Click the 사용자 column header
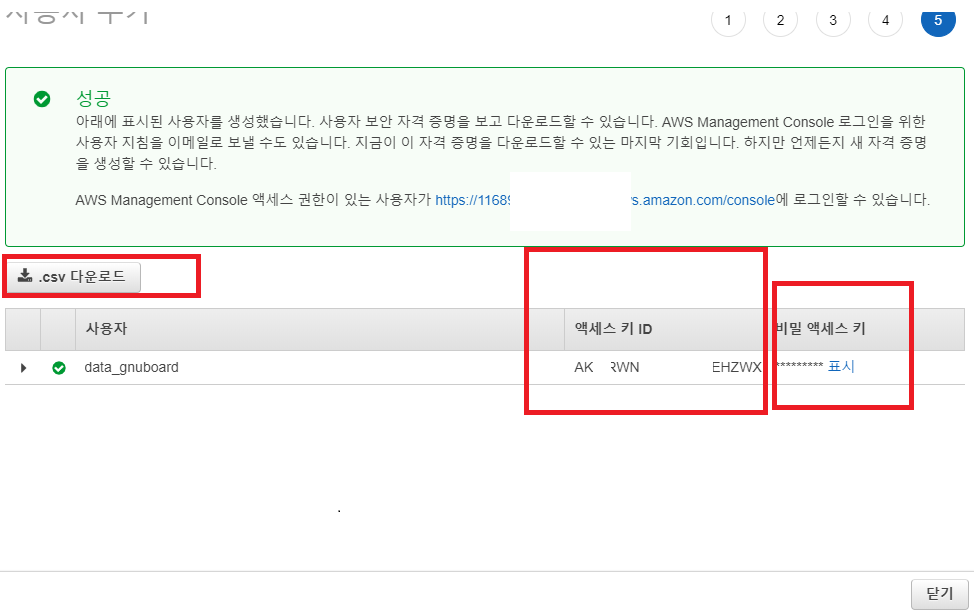The width and height of the screenshot is (974, 614). point(106,329)
